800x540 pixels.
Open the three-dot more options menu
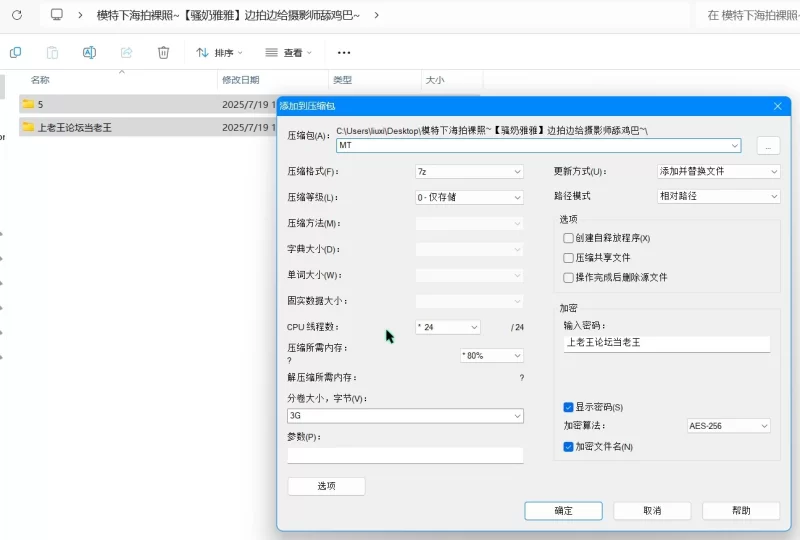(x=344, y=53)
